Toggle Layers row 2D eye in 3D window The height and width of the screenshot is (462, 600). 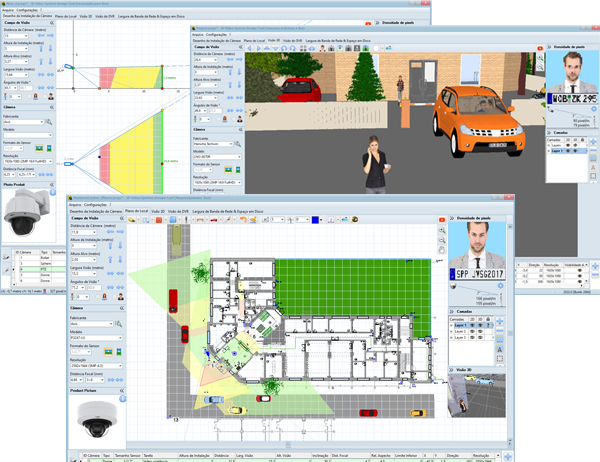[568, 145]
